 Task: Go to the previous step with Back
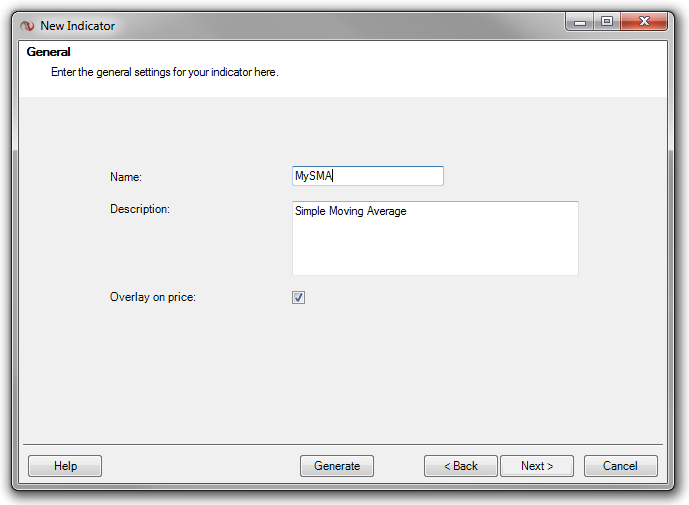tap(460, 466)
